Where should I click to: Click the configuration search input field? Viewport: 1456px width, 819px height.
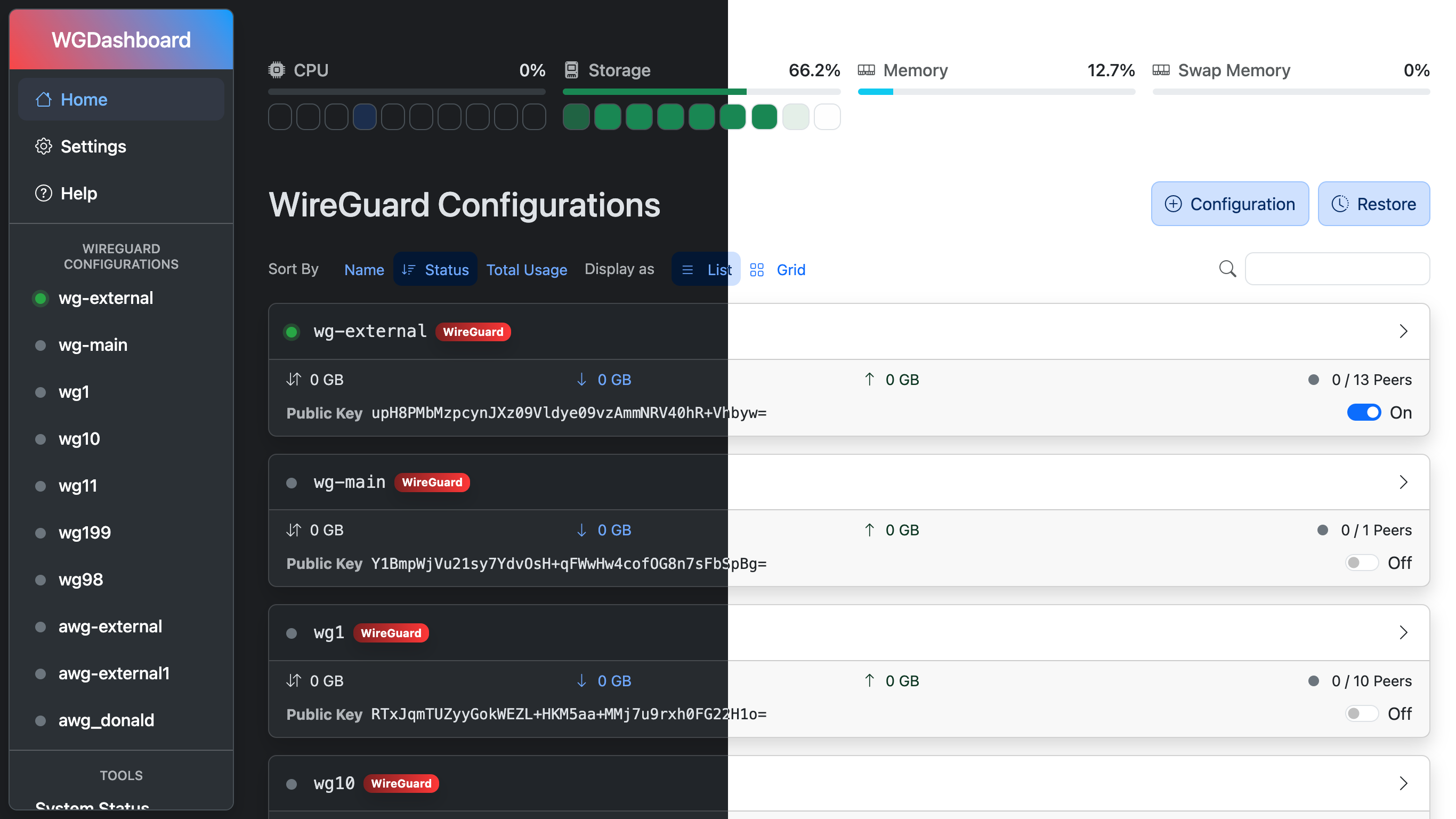[x=1337, y=269]
